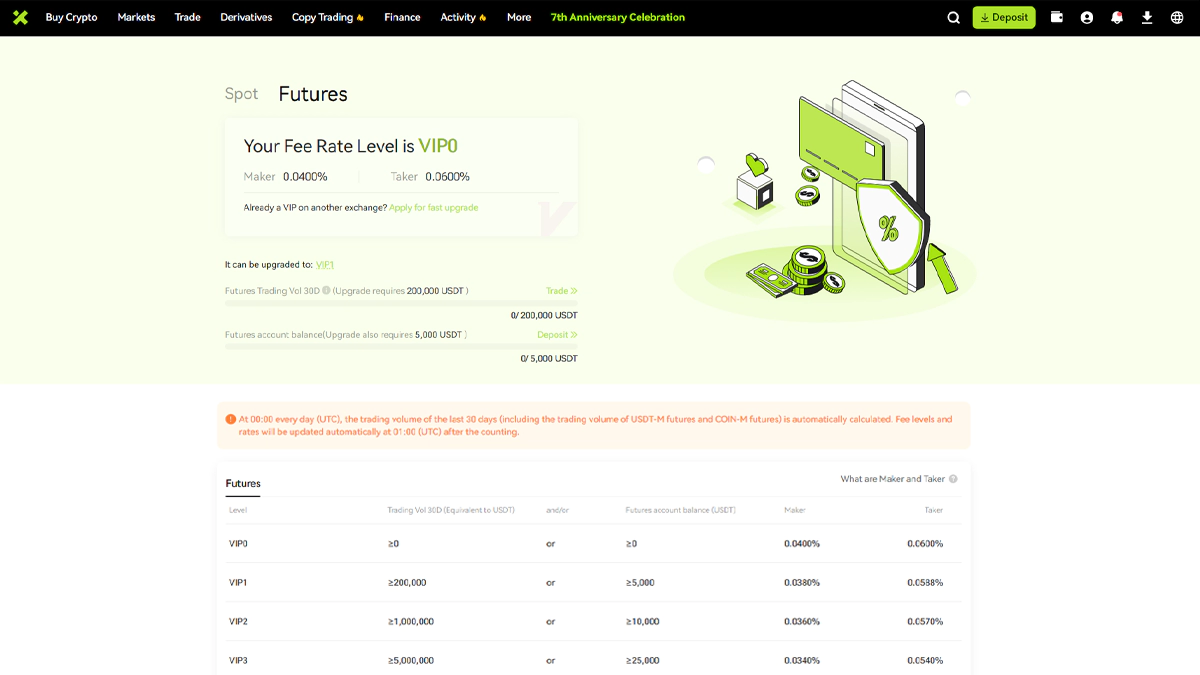Expand the More menu
Image resolution: width=1200 pixels, height=675 pixels.
click(x=519, y=17)
